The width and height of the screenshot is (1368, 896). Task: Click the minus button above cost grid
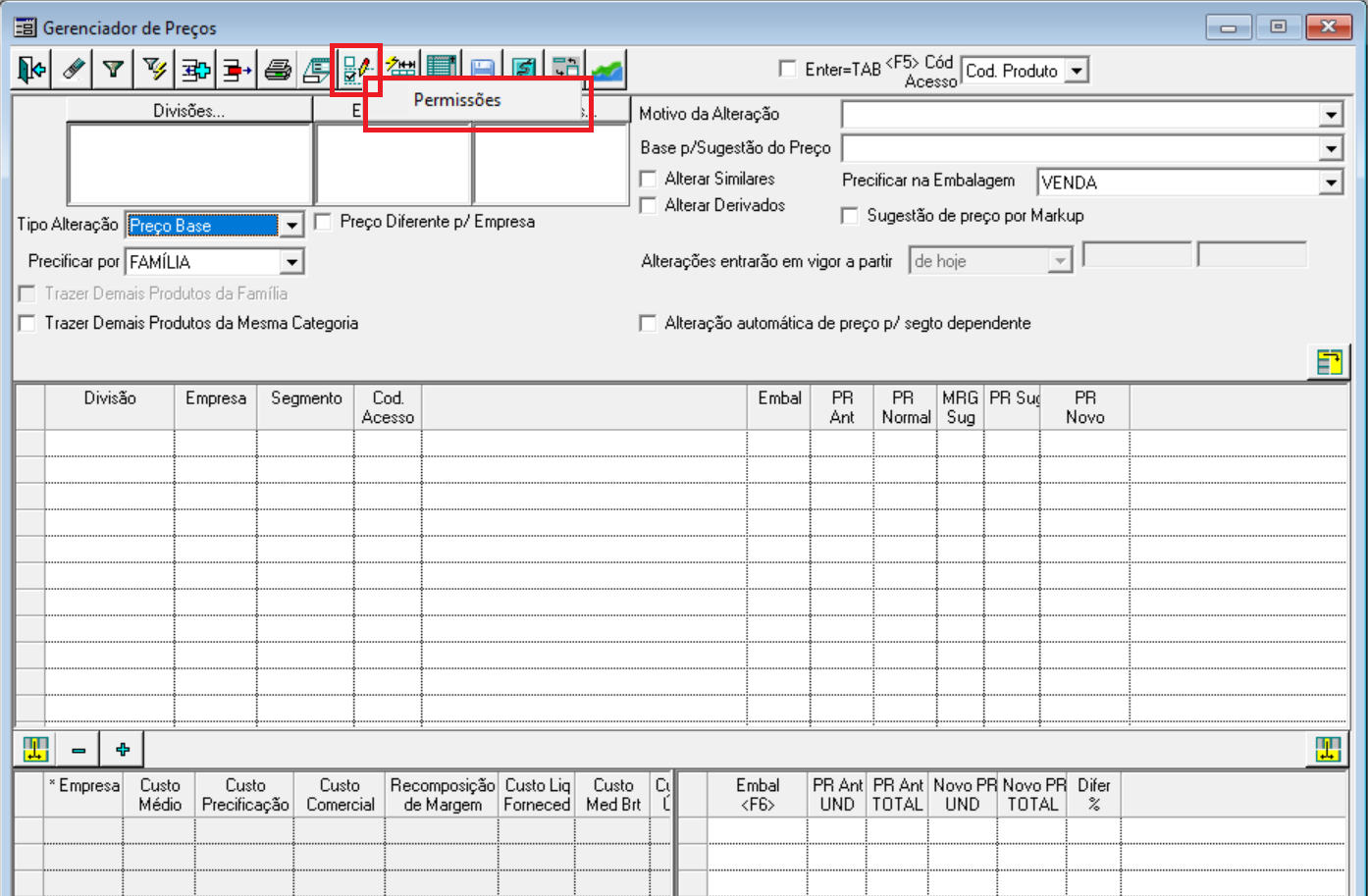coord(79,750)
